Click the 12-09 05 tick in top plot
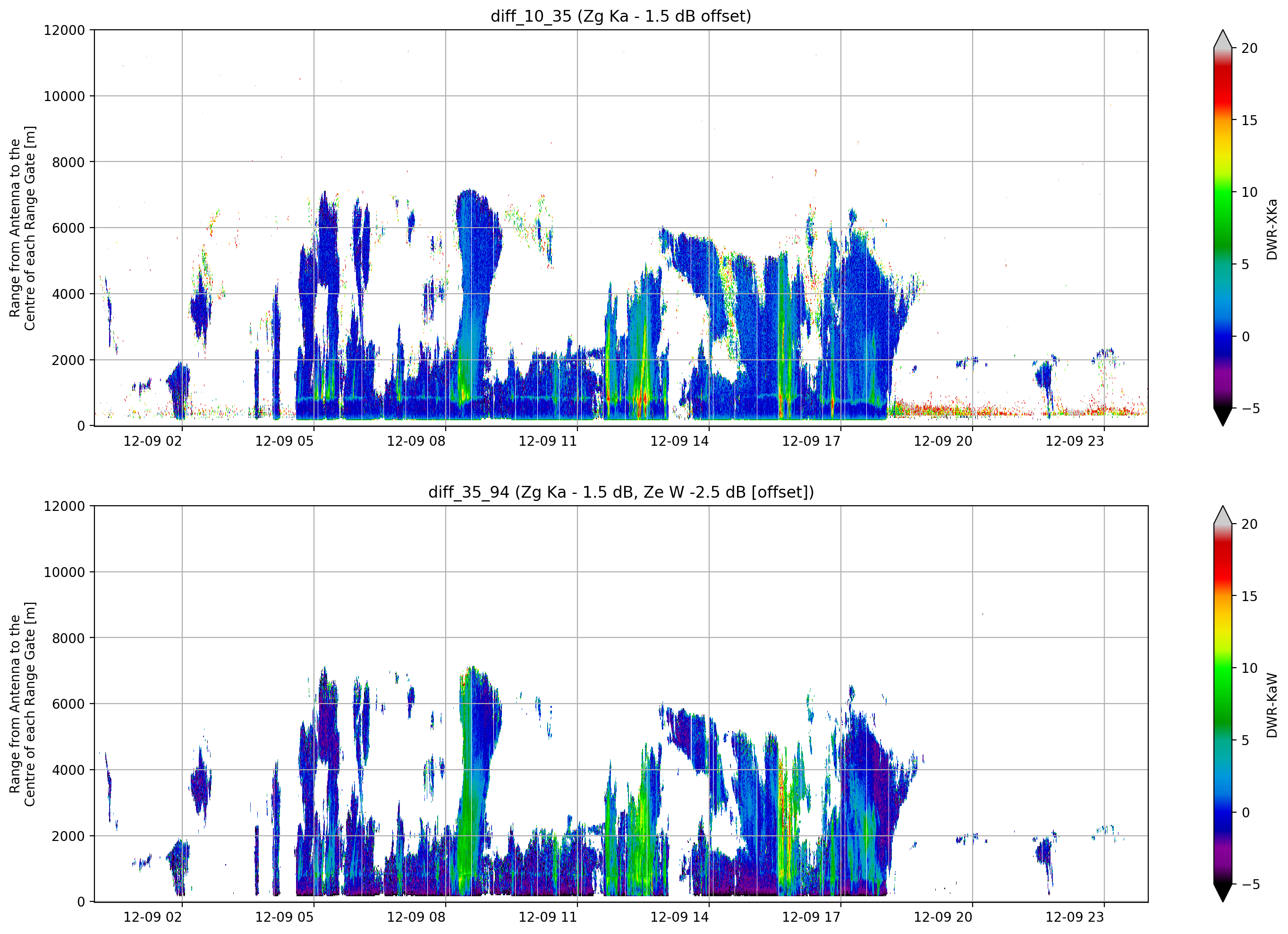Viewport: 1288px width, 934px height. [x=285, y=442]
